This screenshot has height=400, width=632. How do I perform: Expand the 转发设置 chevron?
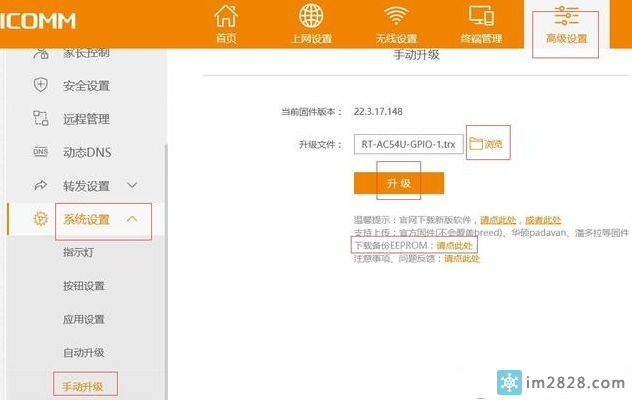pos(132,185)
